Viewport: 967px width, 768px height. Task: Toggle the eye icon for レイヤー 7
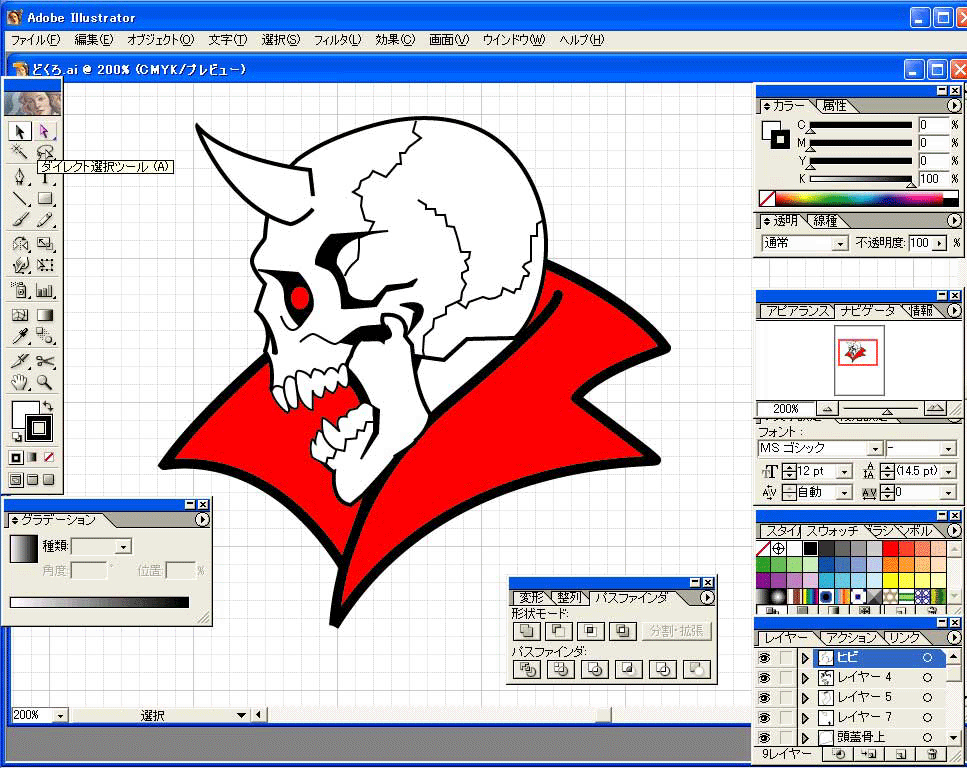pos(764,718)
